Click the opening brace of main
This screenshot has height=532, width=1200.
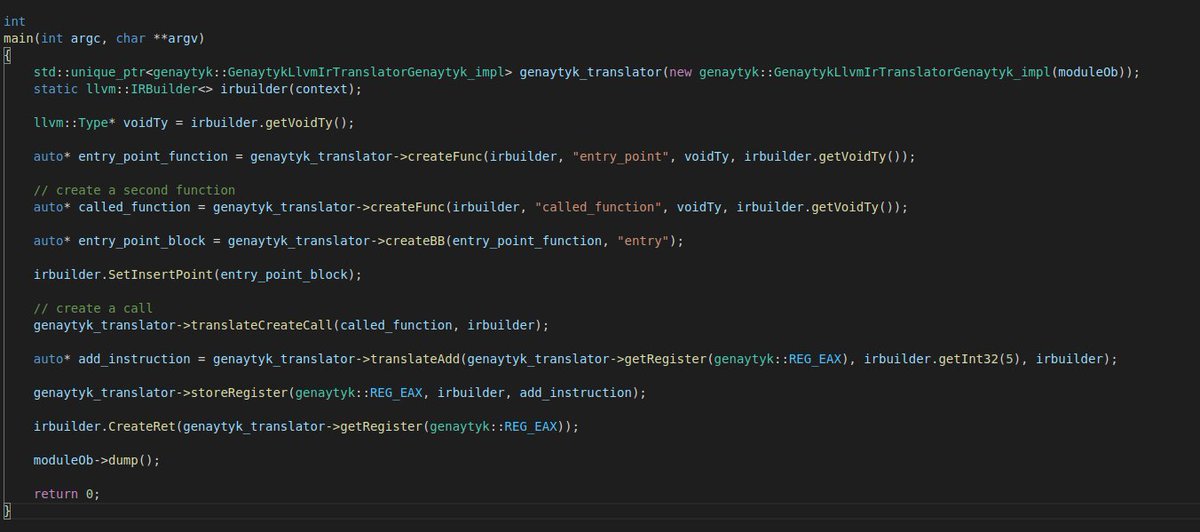[7, 55]
